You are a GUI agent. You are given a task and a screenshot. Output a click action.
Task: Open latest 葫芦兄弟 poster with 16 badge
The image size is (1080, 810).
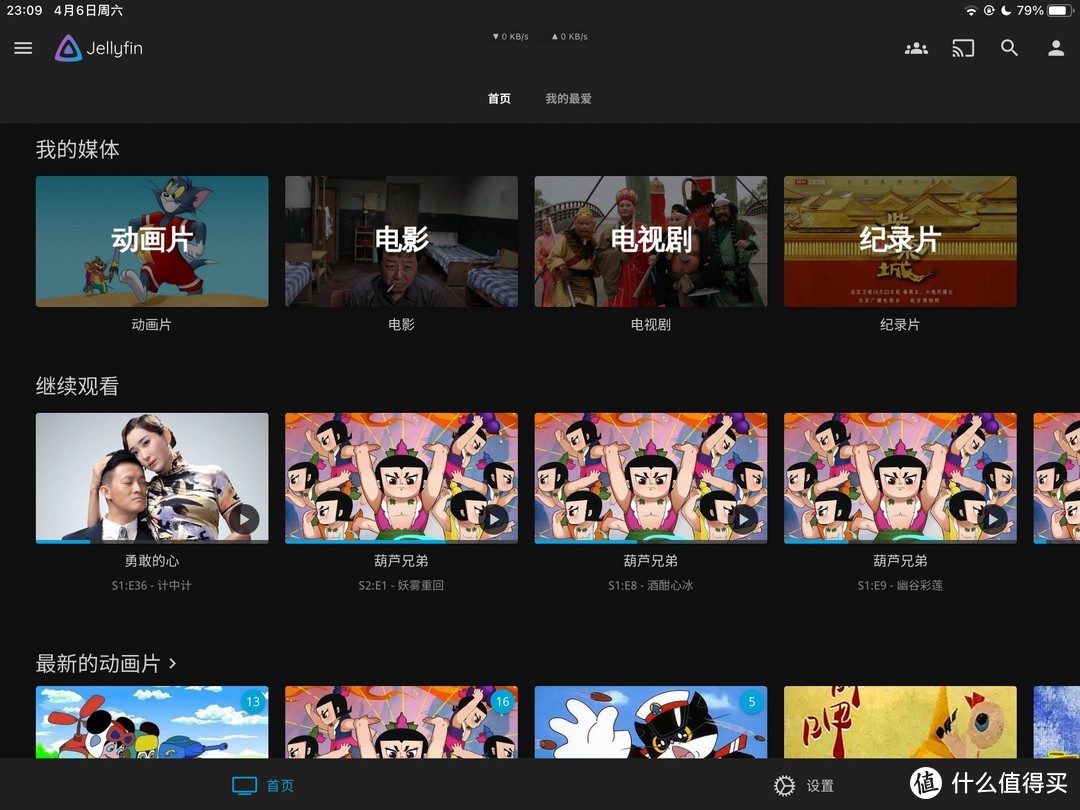pyautogui.click(x=402, y=722)
